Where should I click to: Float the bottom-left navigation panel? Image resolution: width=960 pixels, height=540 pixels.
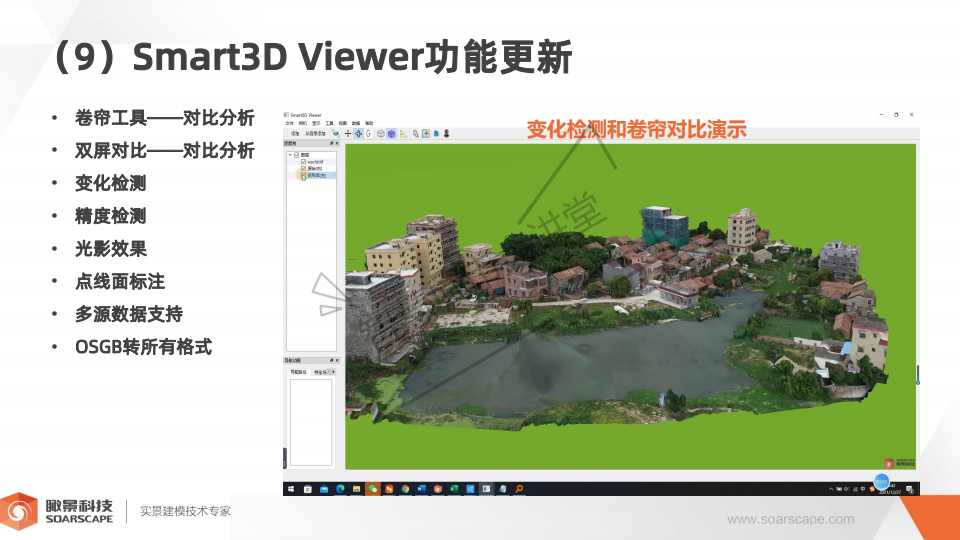[x=331, y=360]
